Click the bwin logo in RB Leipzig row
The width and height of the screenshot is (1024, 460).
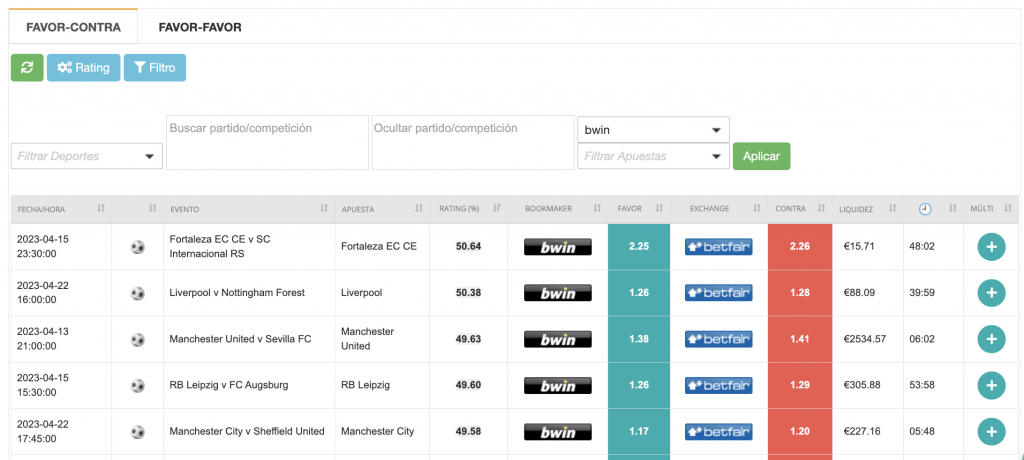click(x=558, y=386)
